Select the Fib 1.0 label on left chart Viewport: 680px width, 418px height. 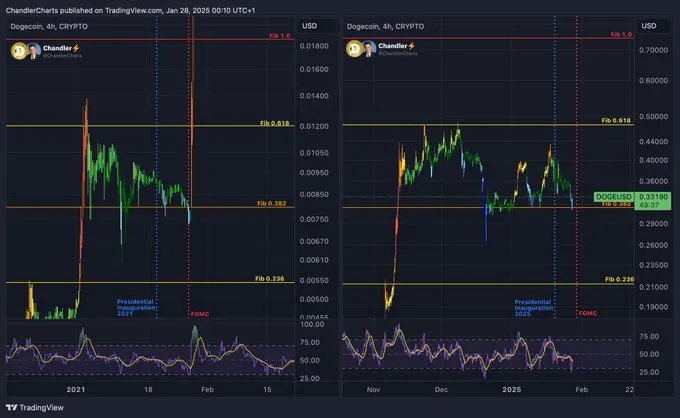[x=279, y=34]
